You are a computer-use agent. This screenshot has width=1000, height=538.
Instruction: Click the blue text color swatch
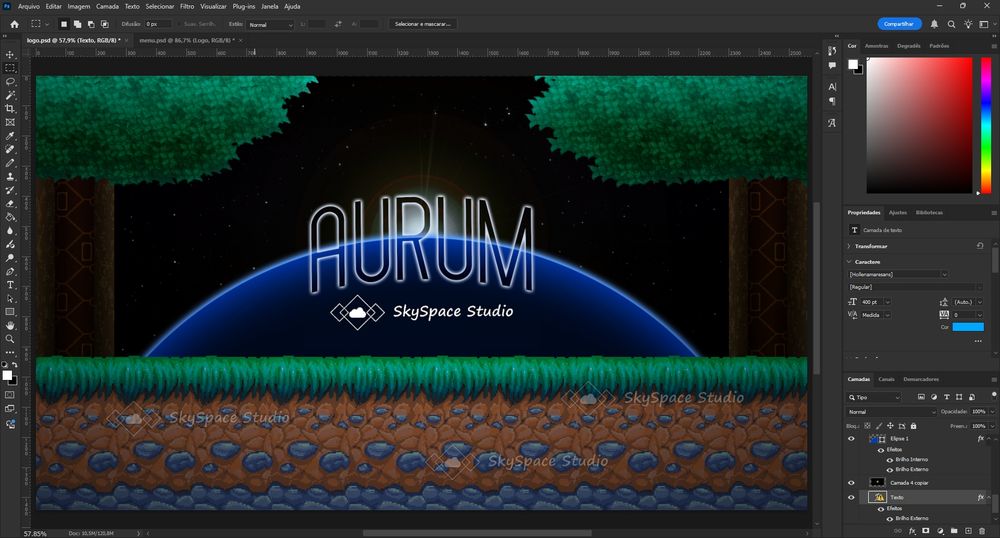967,327
